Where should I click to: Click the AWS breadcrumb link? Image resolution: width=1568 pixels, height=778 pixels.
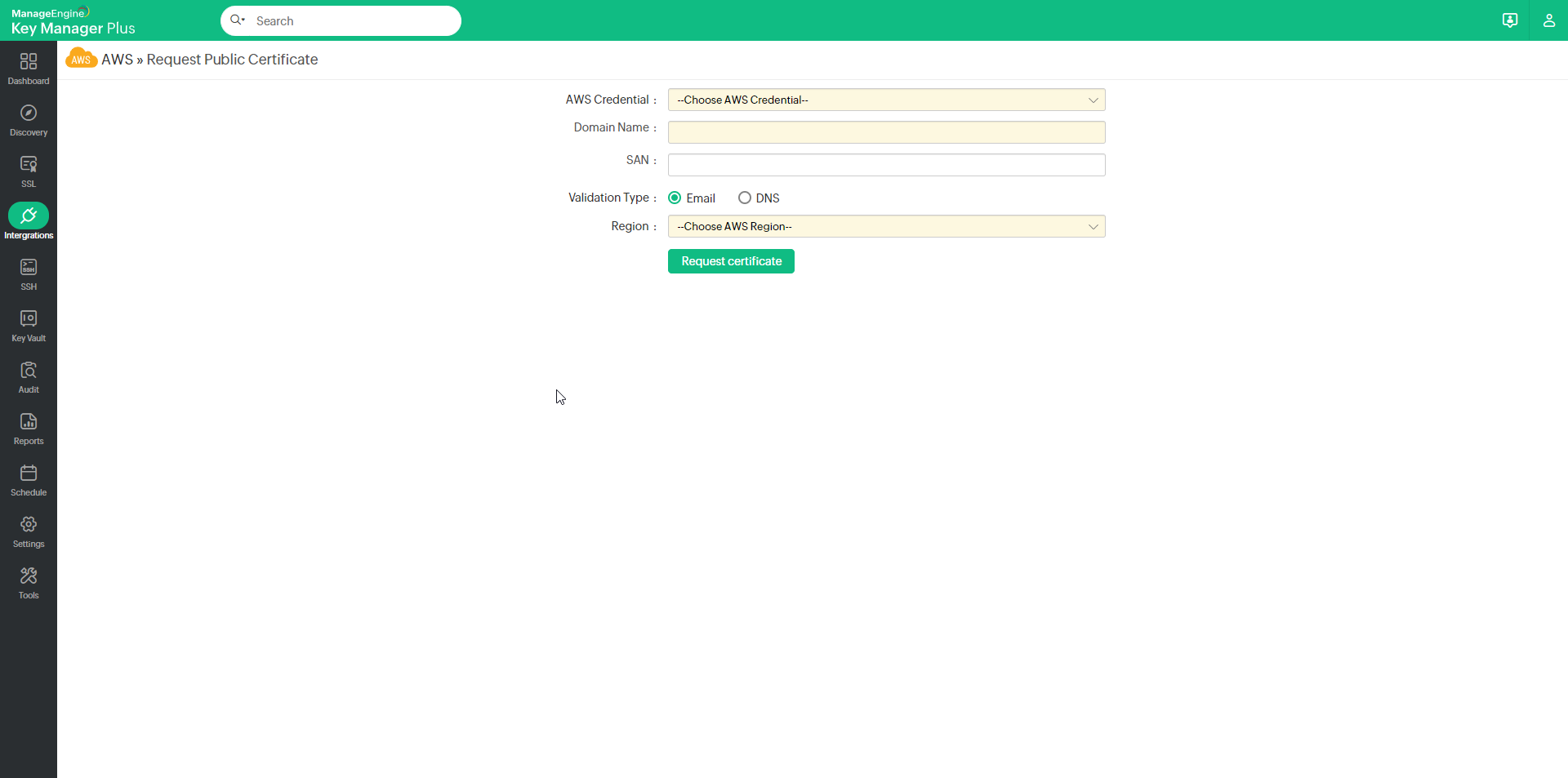click(117, 60)
